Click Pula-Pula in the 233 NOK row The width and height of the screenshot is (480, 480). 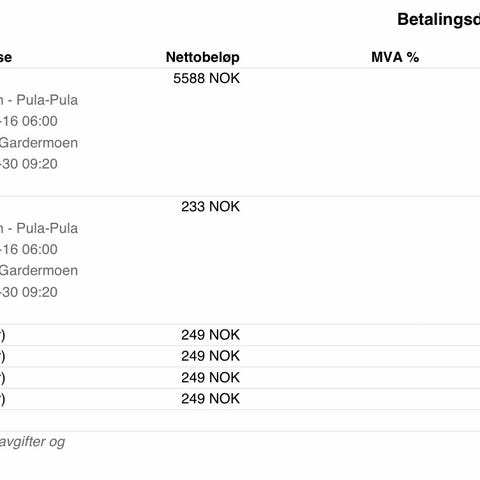coord(47,228)
